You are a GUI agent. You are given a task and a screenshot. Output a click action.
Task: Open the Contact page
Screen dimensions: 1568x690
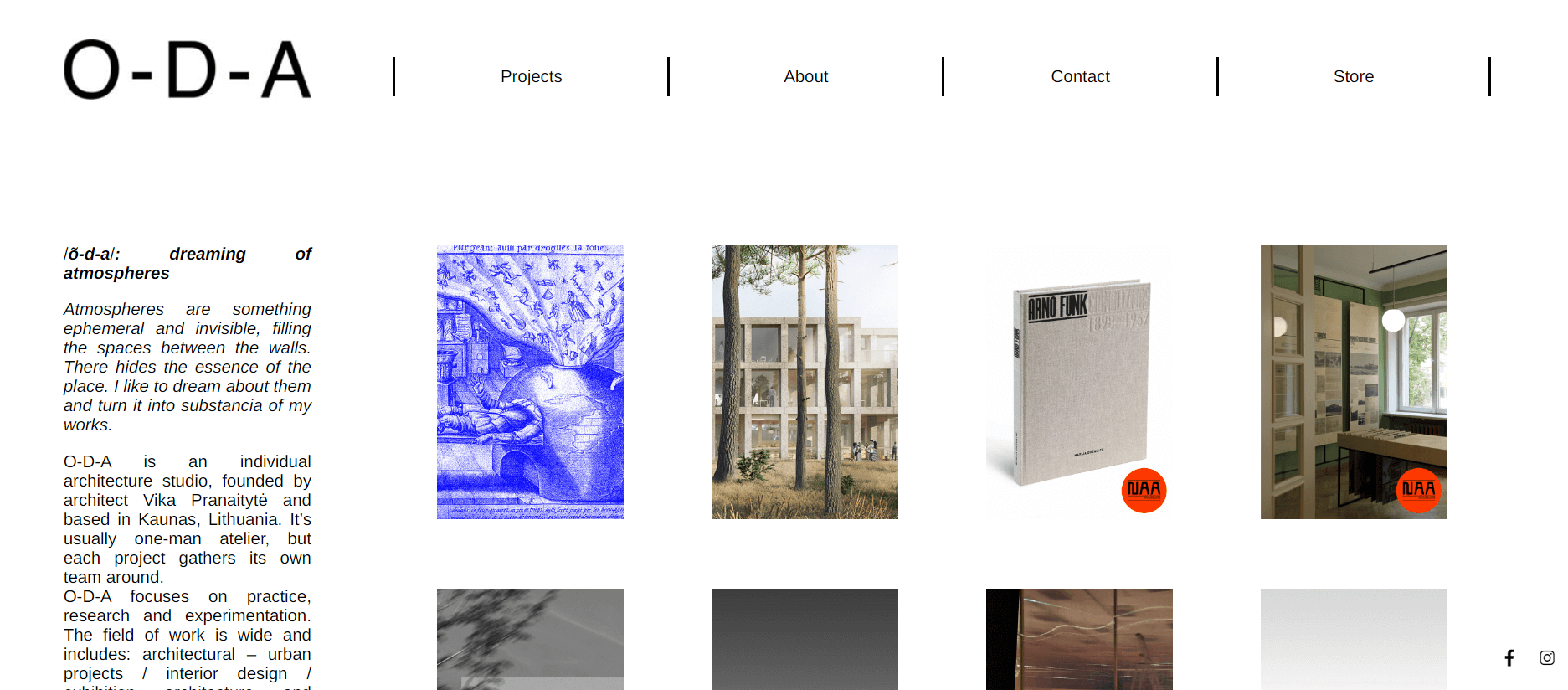click(1080, 76)
